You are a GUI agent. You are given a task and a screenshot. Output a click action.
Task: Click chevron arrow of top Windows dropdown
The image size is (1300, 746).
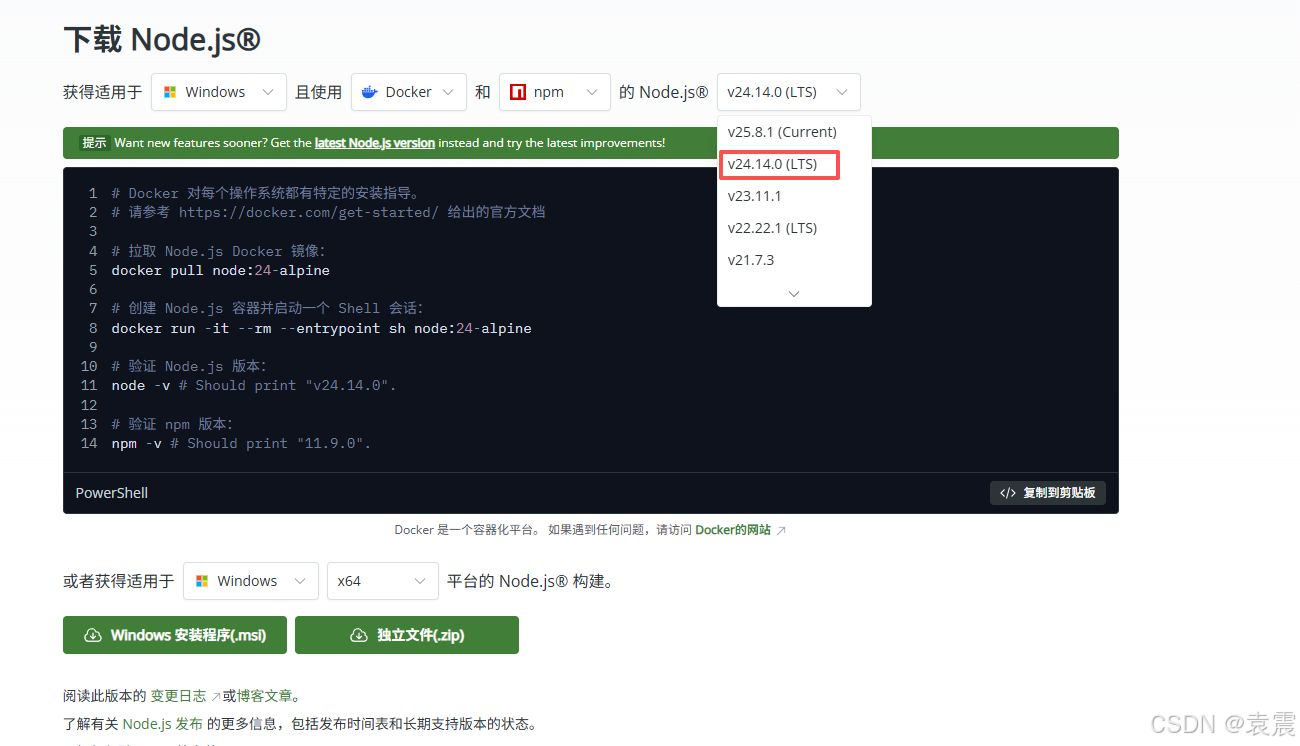pos(267,92)
